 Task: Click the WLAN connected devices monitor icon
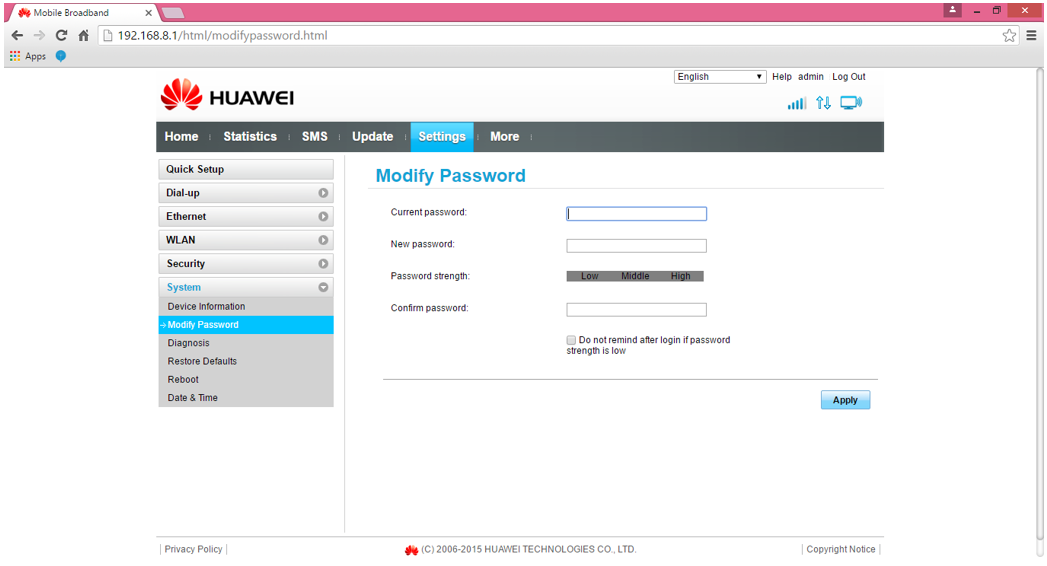point(851,103)
